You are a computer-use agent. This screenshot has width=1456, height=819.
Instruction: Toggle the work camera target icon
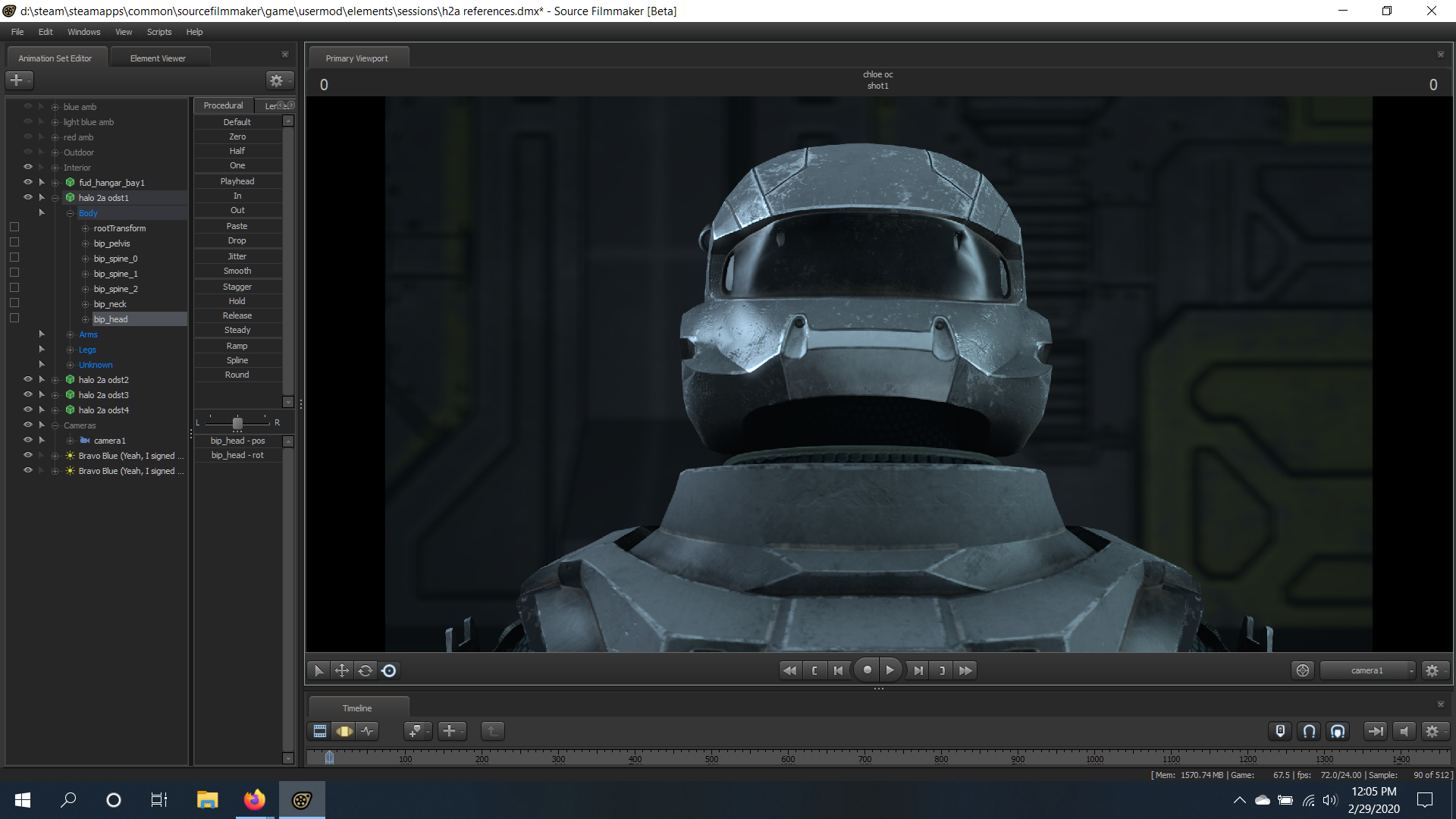pos(1303,670)
